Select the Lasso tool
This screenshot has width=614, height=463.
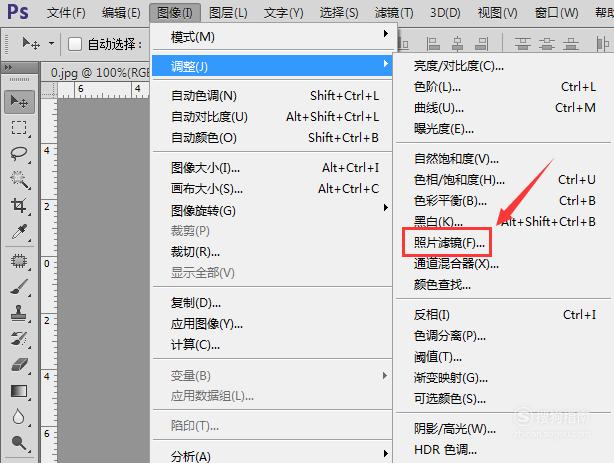pyautogui.click(x=19, y=154)
